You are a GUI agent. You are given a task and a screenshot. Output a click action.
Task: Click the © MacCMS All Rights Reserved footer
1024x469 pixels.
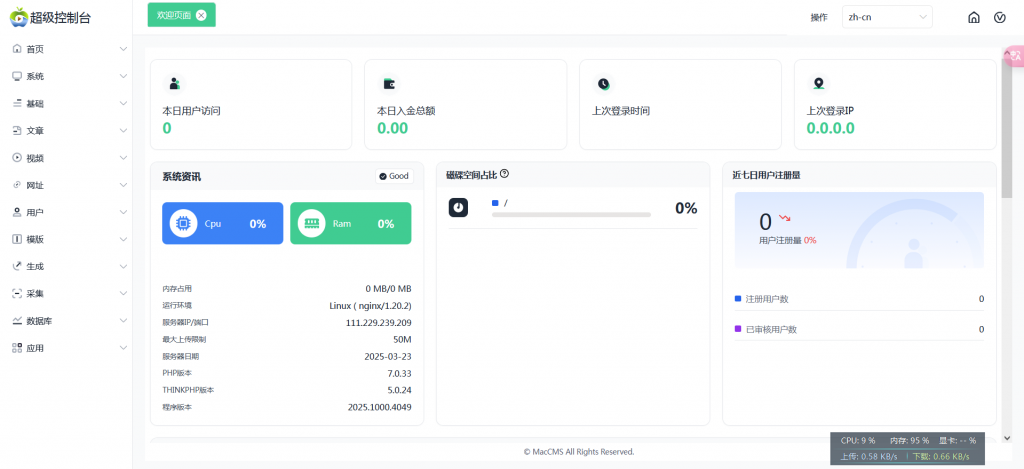click(x=579, y=452)
